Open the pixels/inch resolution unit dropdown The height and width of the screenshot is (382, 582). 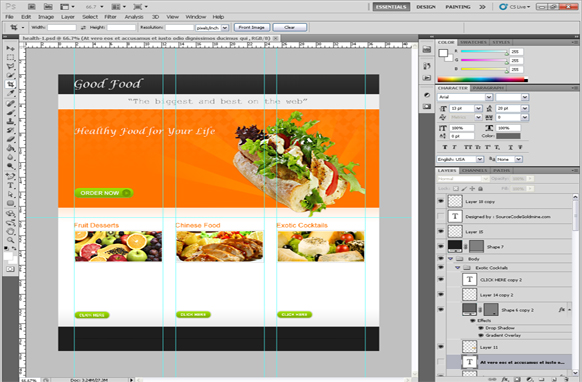click(225, 28)
